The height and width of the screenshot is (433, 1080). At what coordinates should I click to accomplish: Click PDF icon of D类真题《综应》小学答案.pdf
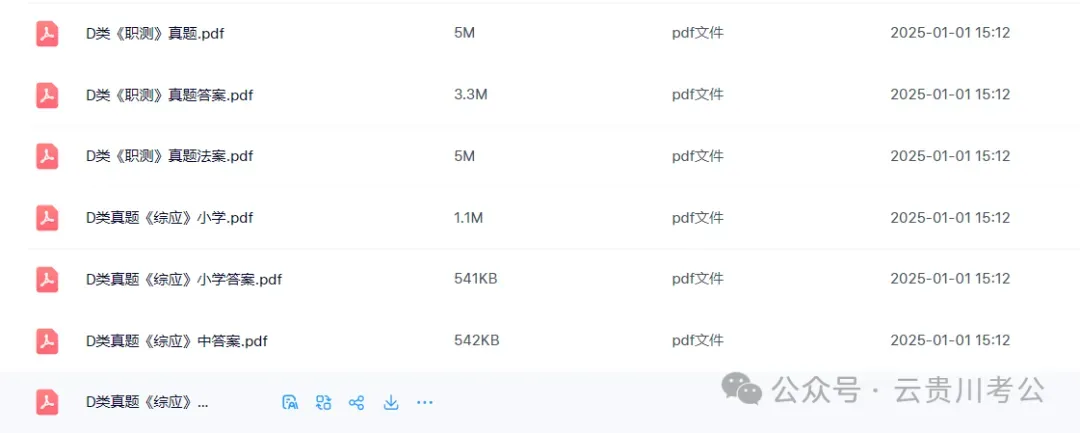click(47, 279)
